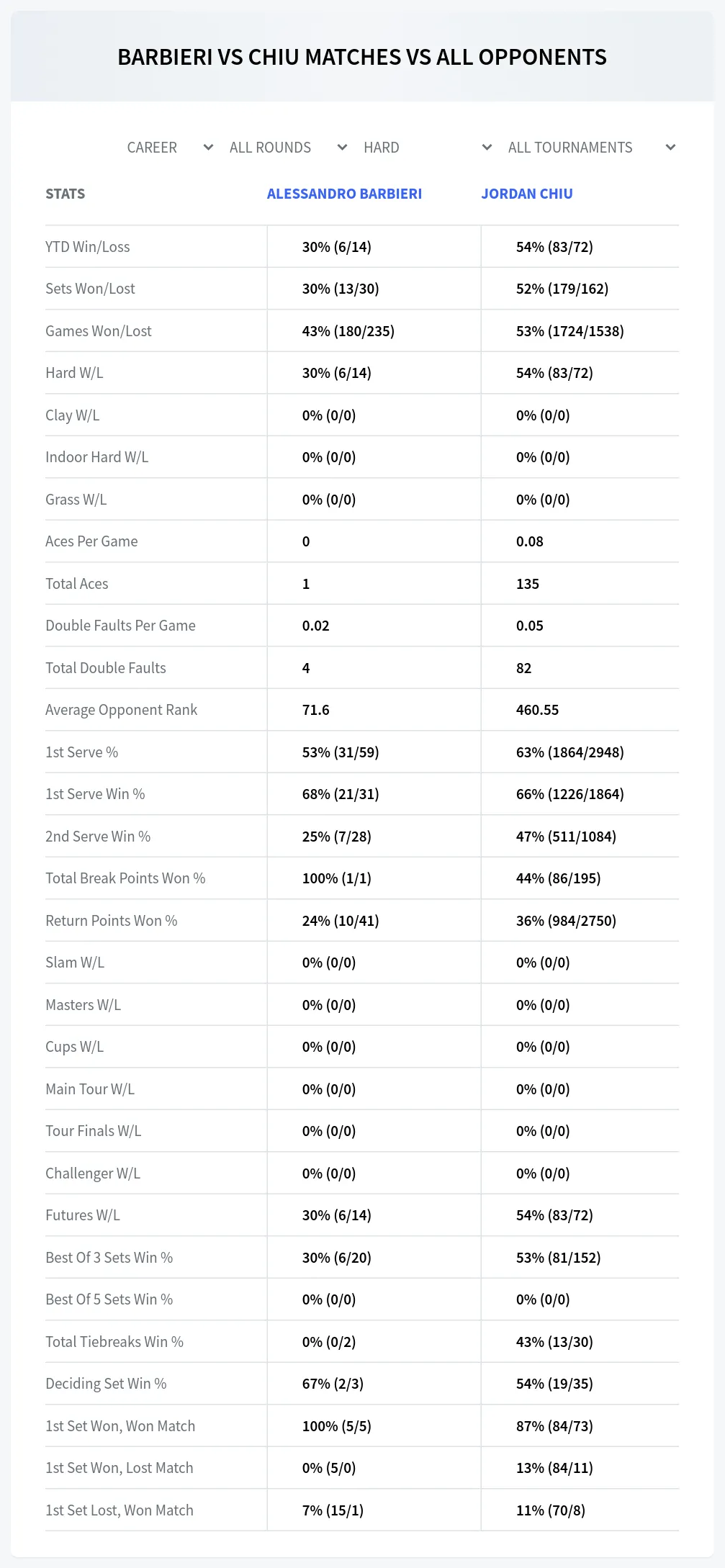Open the CAREER period dropdown
This screenshot has height=1568, width=725.
coord(170,148)
